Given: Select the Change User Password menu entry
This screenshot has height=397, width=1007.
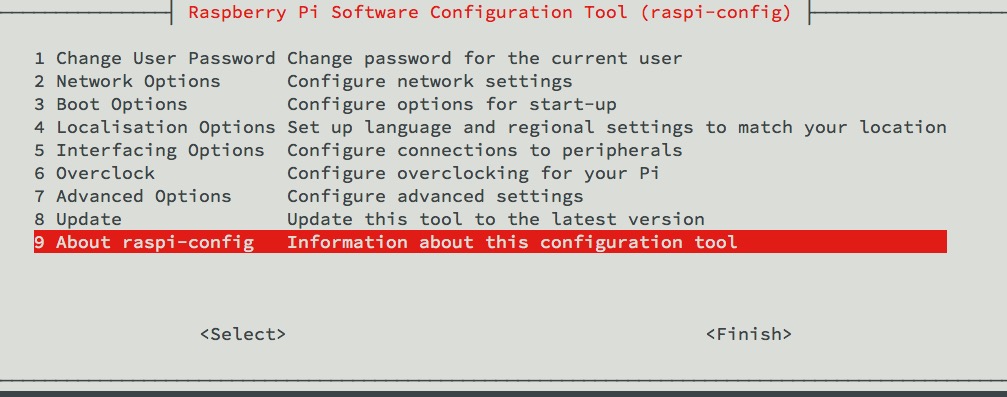Looking at the screenshot, I should (x=490, y=58).
